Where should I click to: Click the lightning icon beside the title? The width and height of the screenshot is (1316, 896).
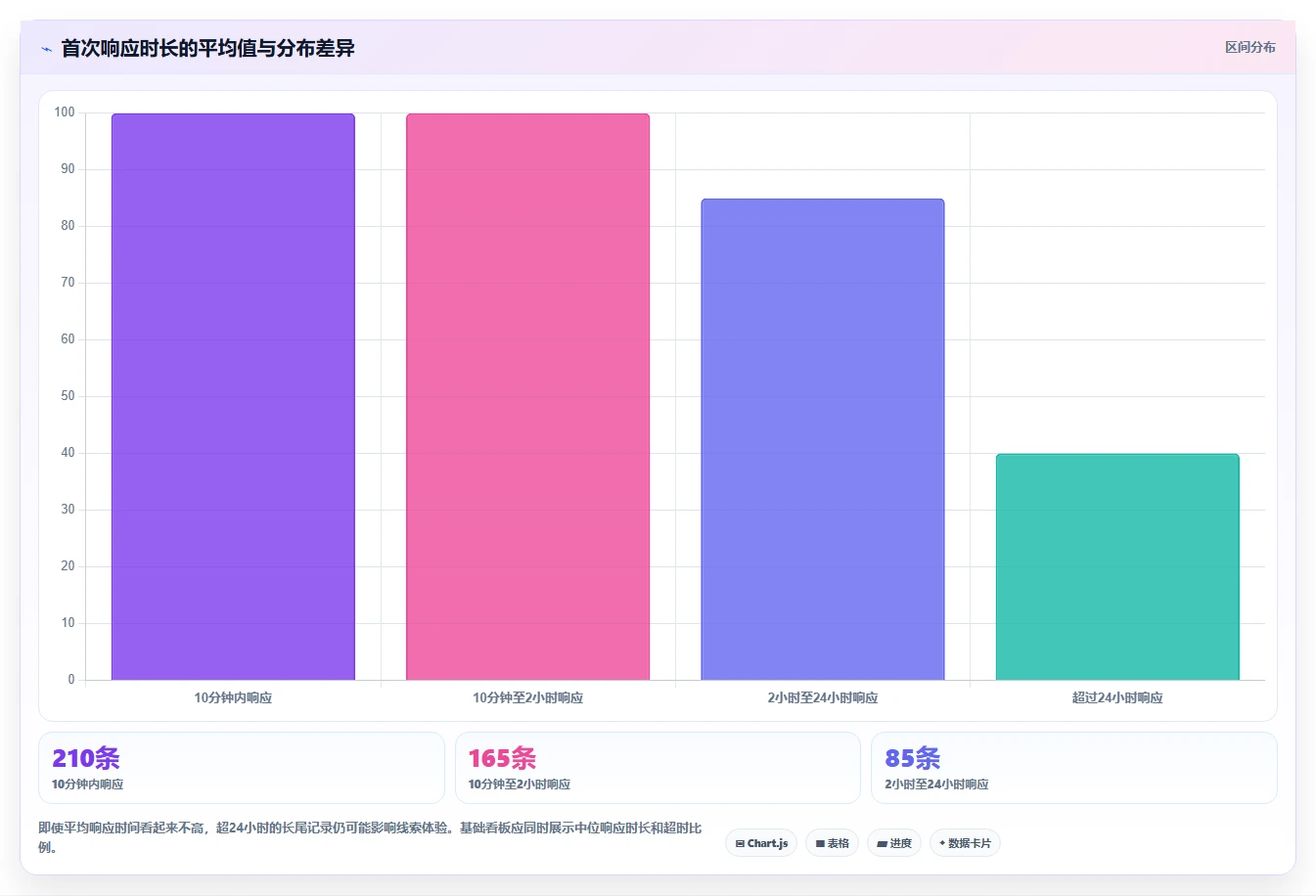46,48
